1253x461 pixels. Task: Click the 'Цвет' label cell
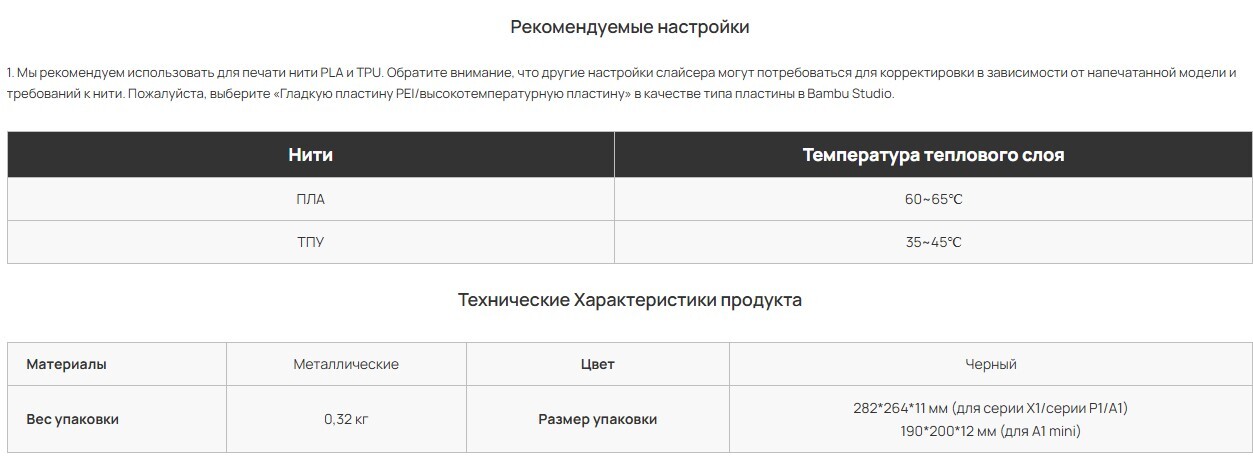pos(598,364)
